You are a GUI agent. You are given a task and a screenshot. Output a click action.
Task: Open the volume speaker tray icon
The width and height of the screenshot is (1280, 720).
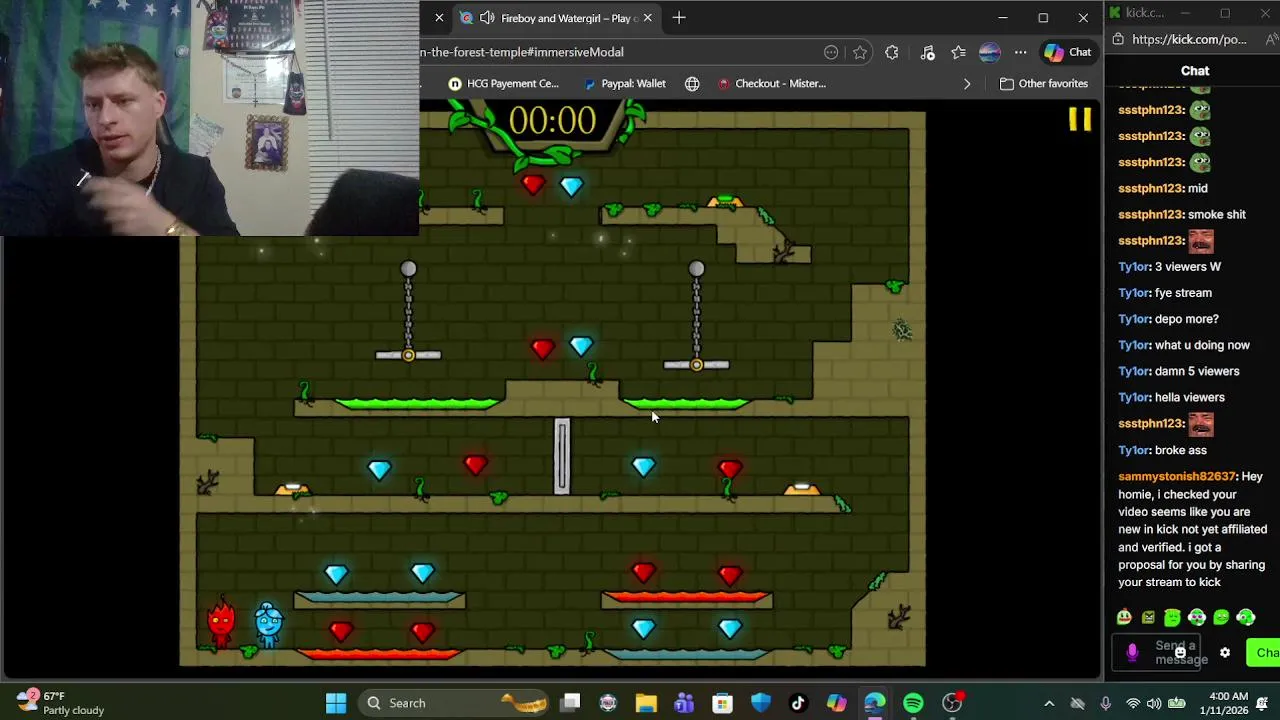click(x=1154, y=703)
